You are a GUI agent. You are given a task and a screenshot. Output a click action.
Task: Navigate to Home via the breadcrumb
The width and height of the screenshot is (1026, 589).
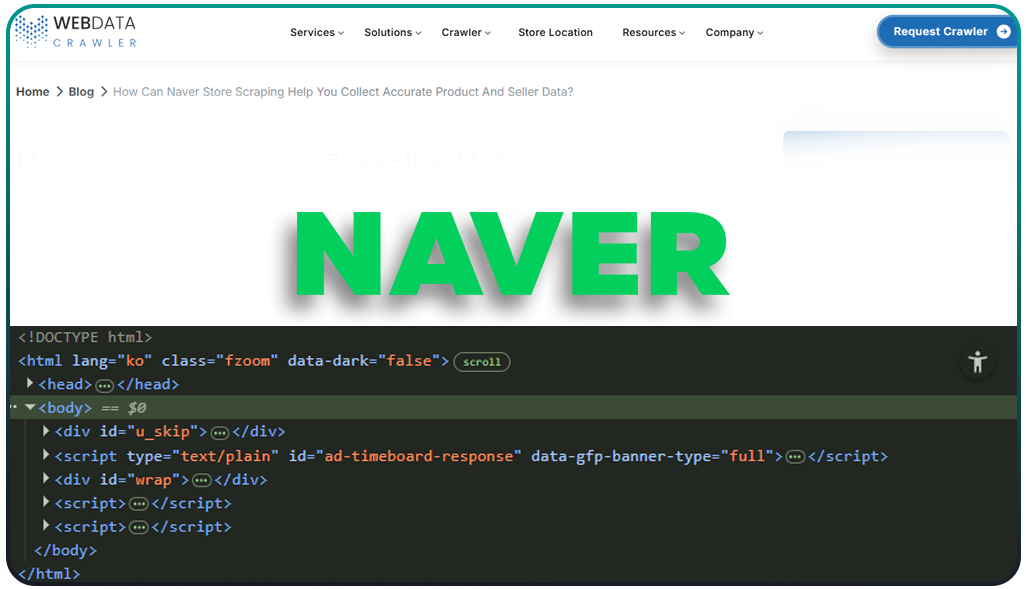(32, 91)
